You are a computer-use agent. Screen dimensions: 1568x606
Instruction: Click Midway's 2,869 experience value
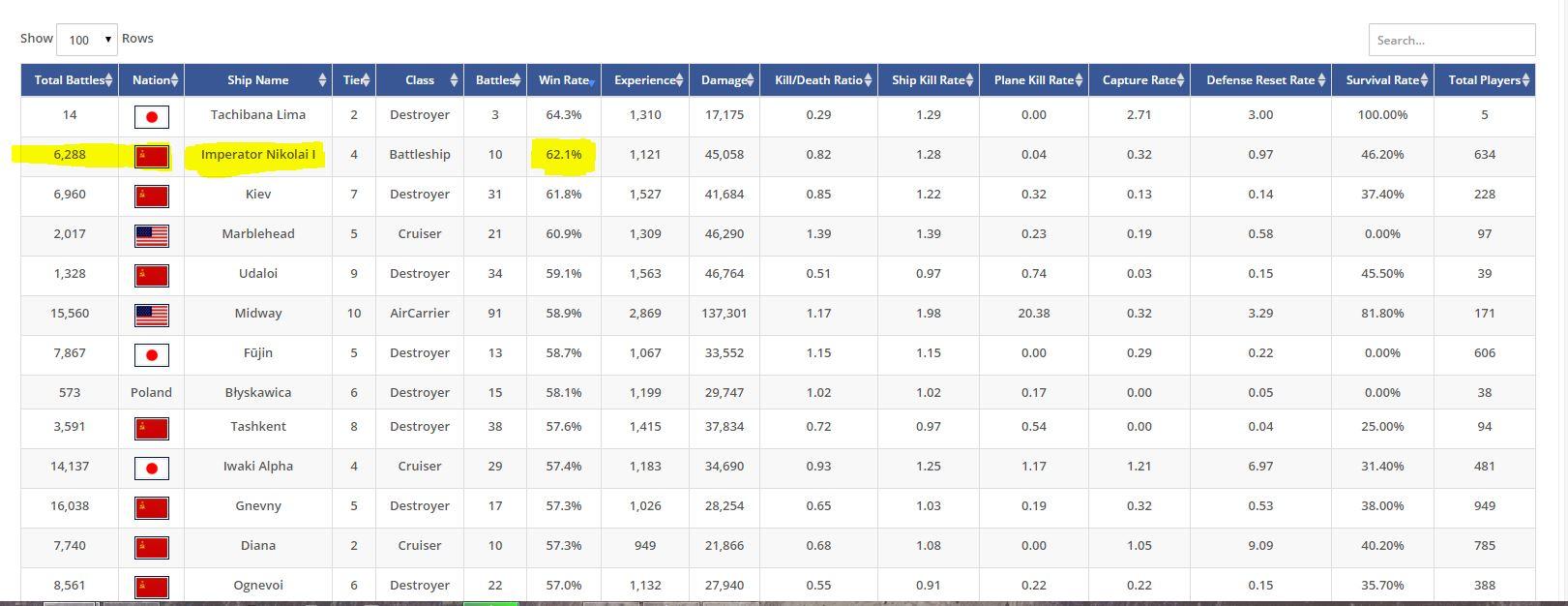645,313
